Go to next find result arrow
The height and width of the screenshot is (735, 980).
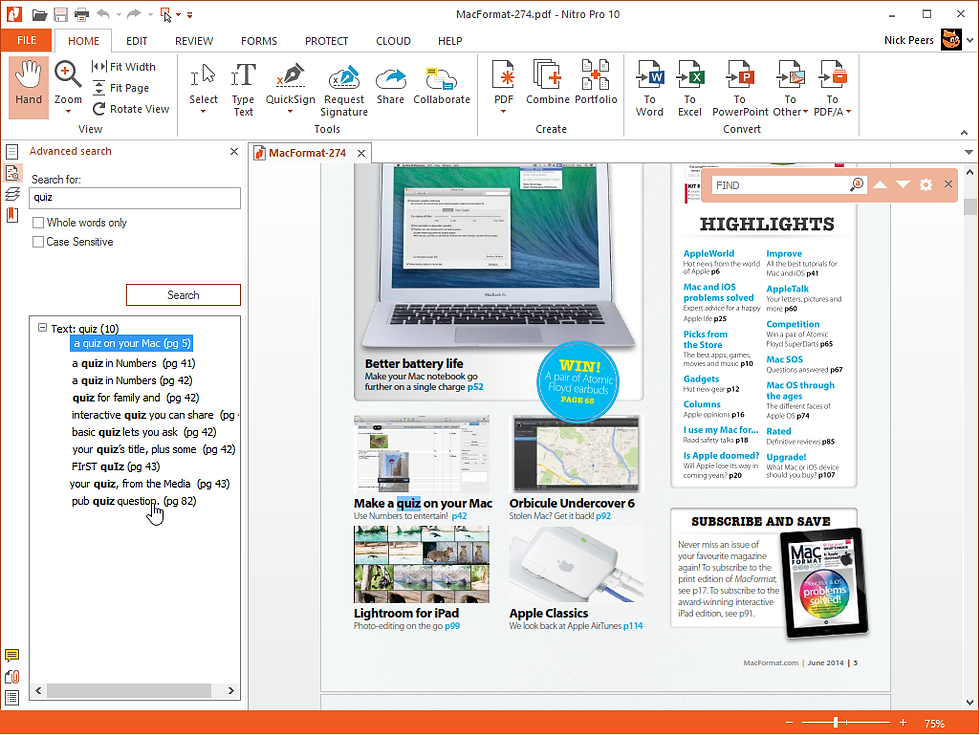(x=902, y=184)
